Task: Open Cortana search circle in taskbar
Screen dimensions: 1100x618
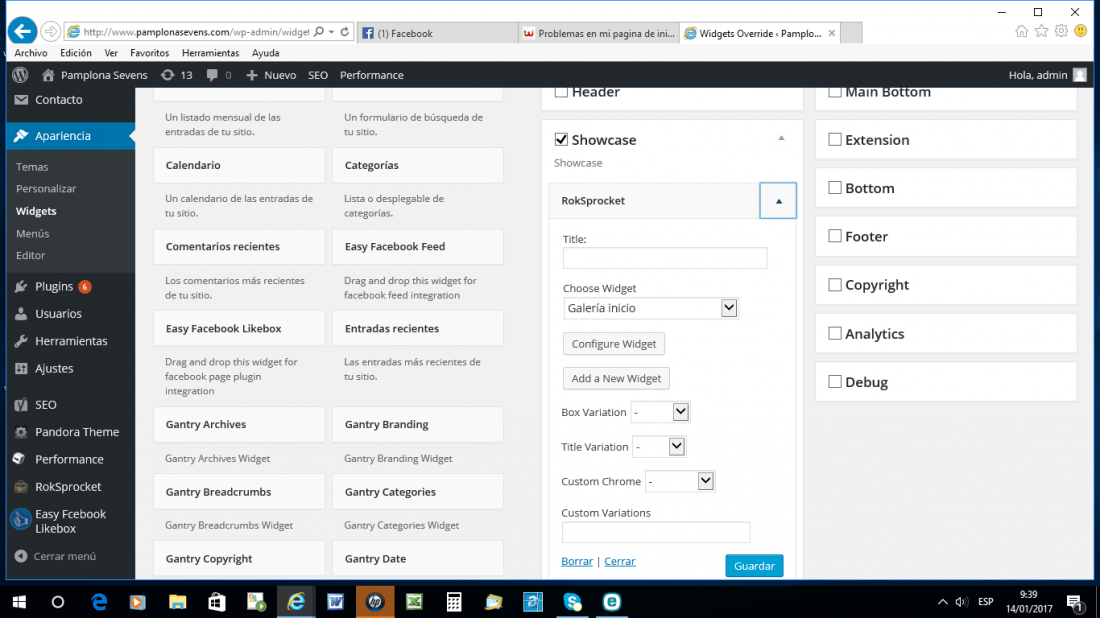Action: coord(58,602)
